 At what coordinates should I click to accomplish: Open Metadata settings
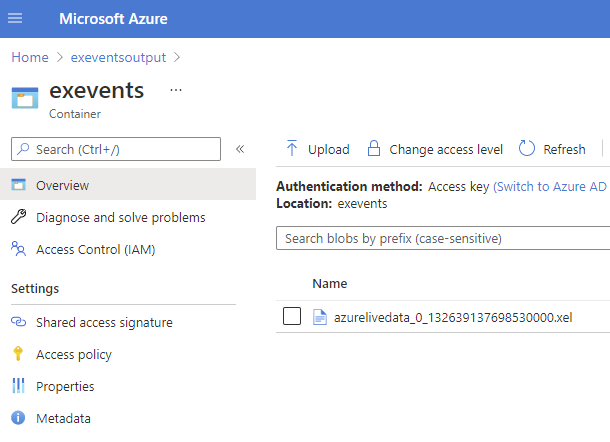tap(63, 418)
